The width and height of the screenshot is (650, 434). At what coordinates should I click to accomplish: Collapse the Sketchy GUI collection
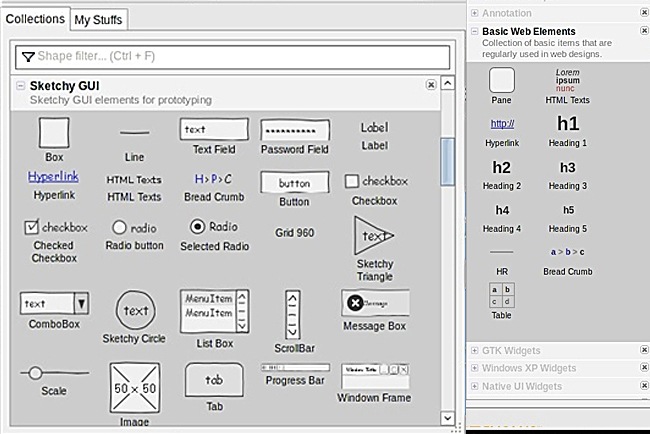[x=21, y=86]
